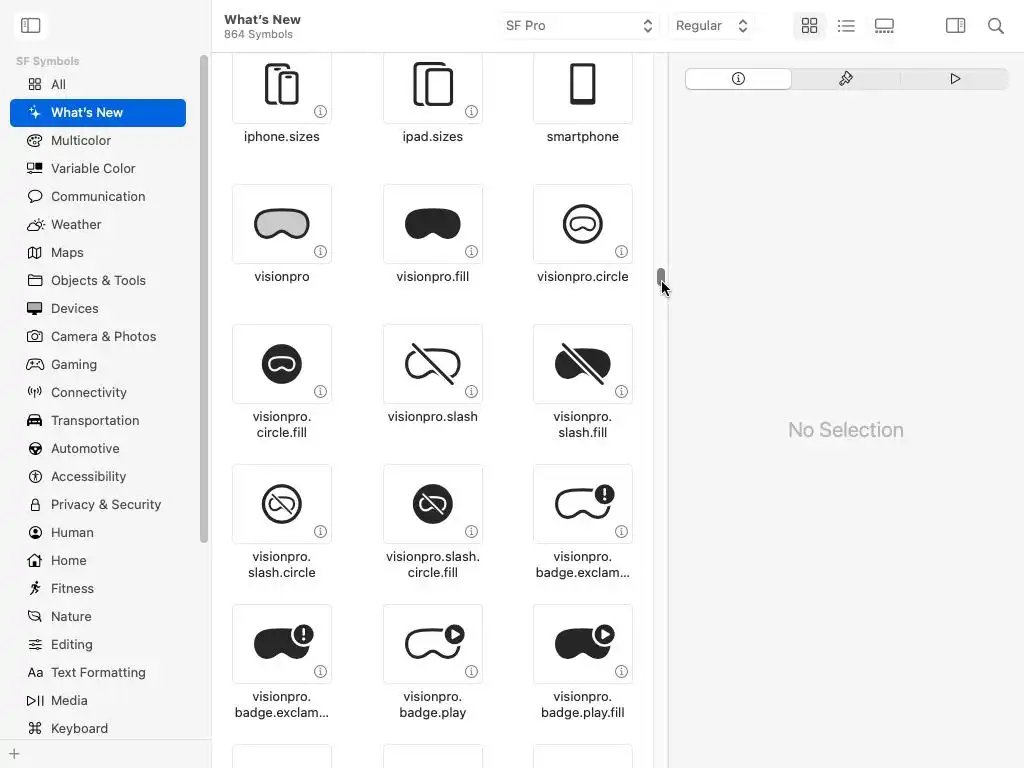Screen dimensions: 1024x768
Task: Open the Keyboard category
Action: click(98, 729)
